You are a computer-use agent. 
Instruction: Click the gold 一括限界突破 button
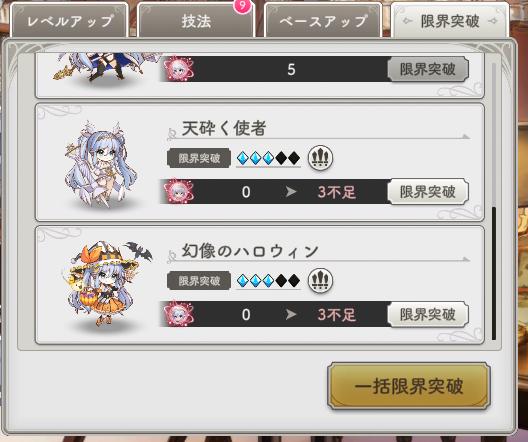click(x=409, y=386)
